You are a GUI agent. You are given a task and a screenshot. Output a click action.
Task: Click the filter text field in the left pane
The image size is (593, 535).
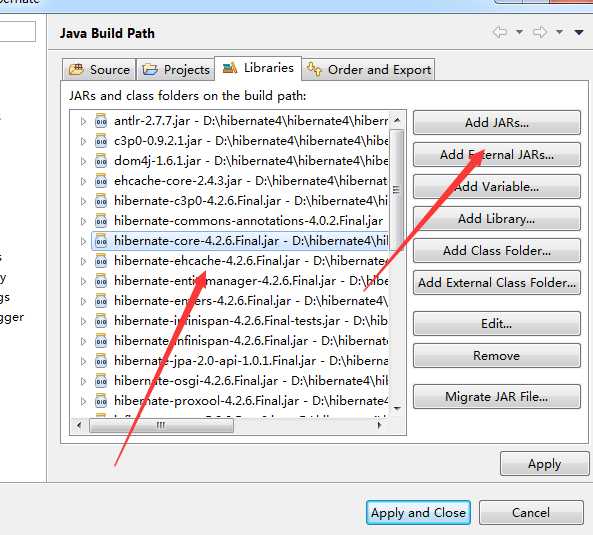[x=17, y=31]
